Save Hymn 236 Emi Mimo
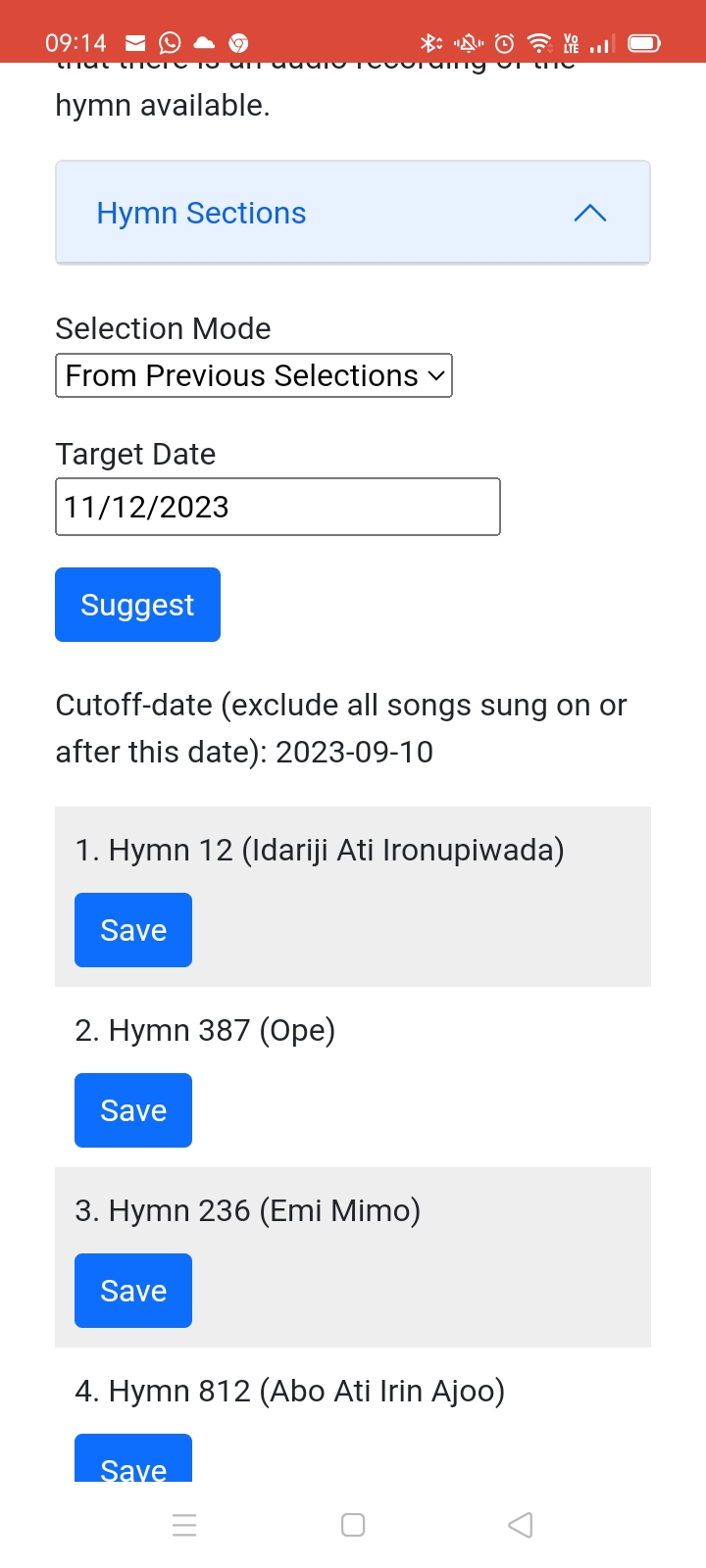Image resolution: width=706 pixels, height=1568 pixels. (x=133, y=1291)
